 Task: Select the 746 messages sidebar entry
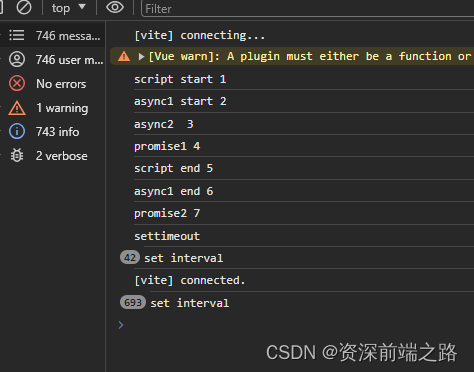[53, 35]
